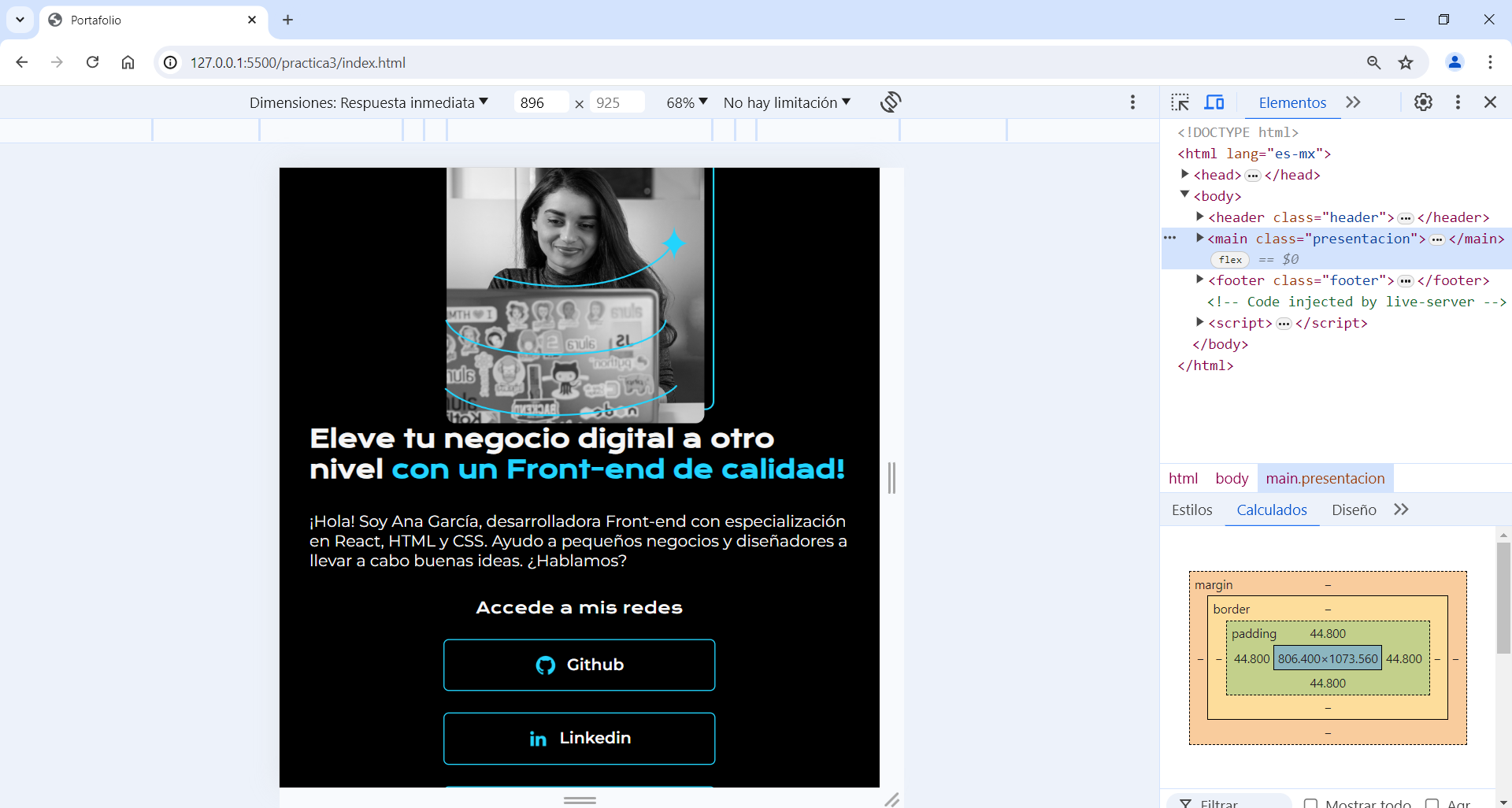Check the Agr group checkbox
The height and width of the screenshot is (808, 1512).
(1432, 803)
